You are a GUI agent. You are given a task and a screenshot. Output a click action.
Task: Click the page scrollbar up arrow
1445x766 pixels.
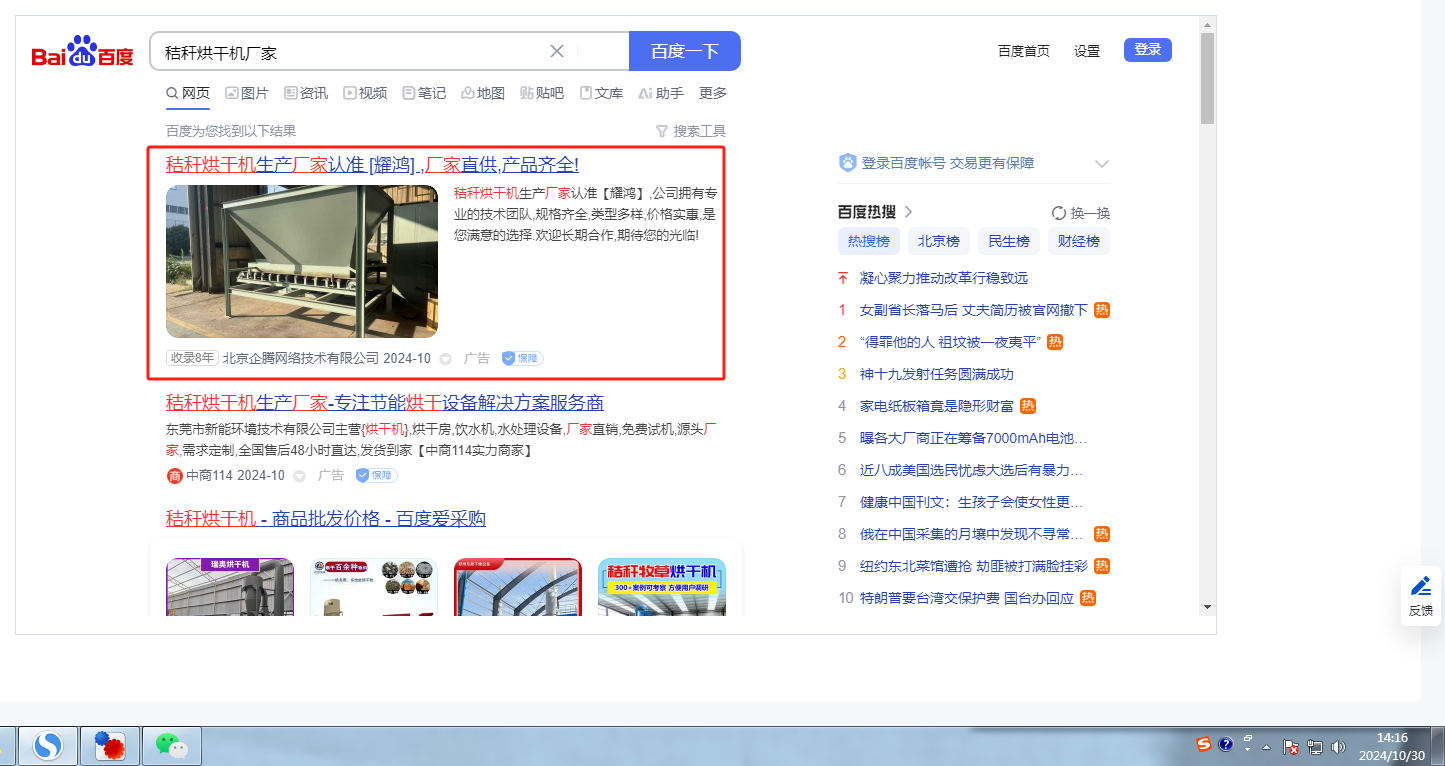coord(1208,24)
